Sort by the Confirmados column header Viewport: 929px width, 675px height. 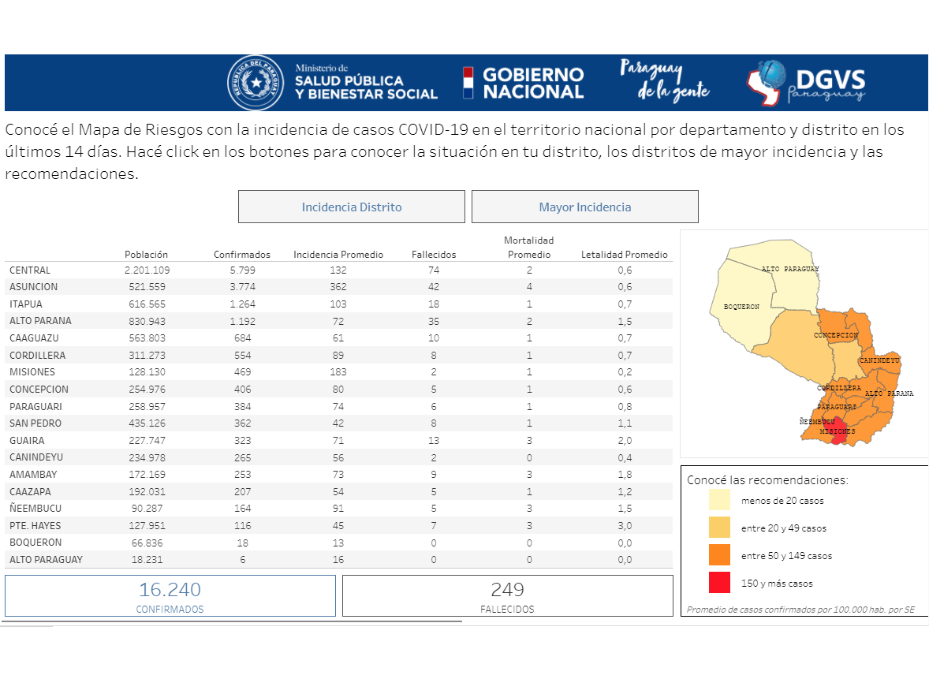pos(241,253)
